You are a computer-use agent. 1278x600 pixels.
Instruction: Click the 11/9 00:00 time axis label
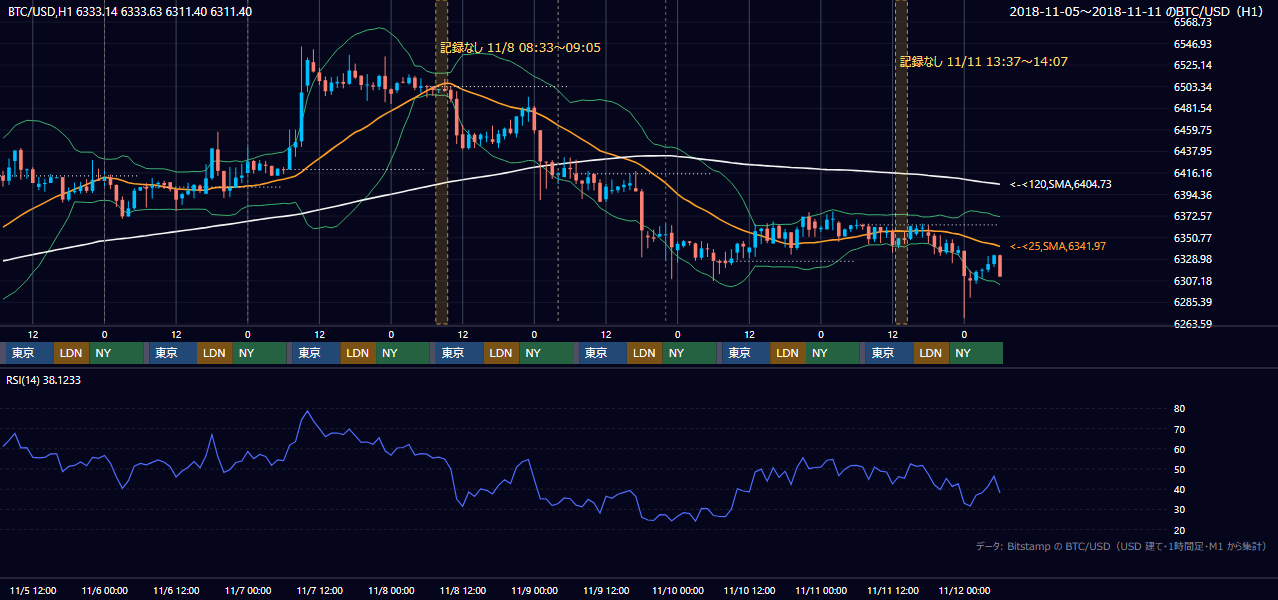[534, 590]
